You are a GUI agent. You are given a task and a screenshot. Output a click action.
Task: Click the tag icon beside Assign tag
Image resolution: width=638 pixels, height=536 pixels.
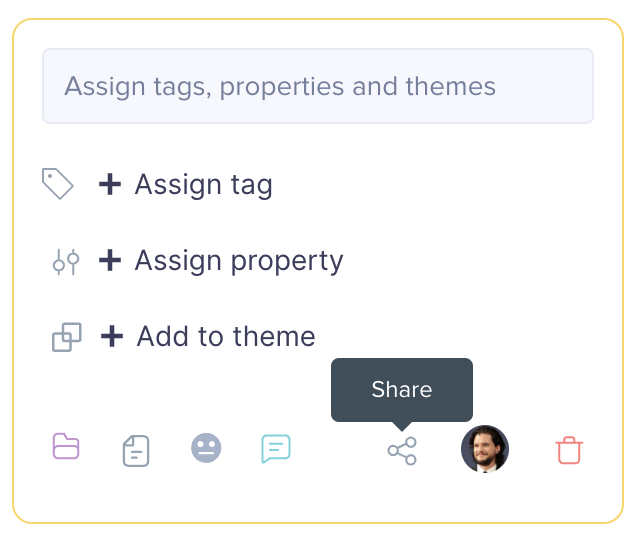tap(58, 184)
